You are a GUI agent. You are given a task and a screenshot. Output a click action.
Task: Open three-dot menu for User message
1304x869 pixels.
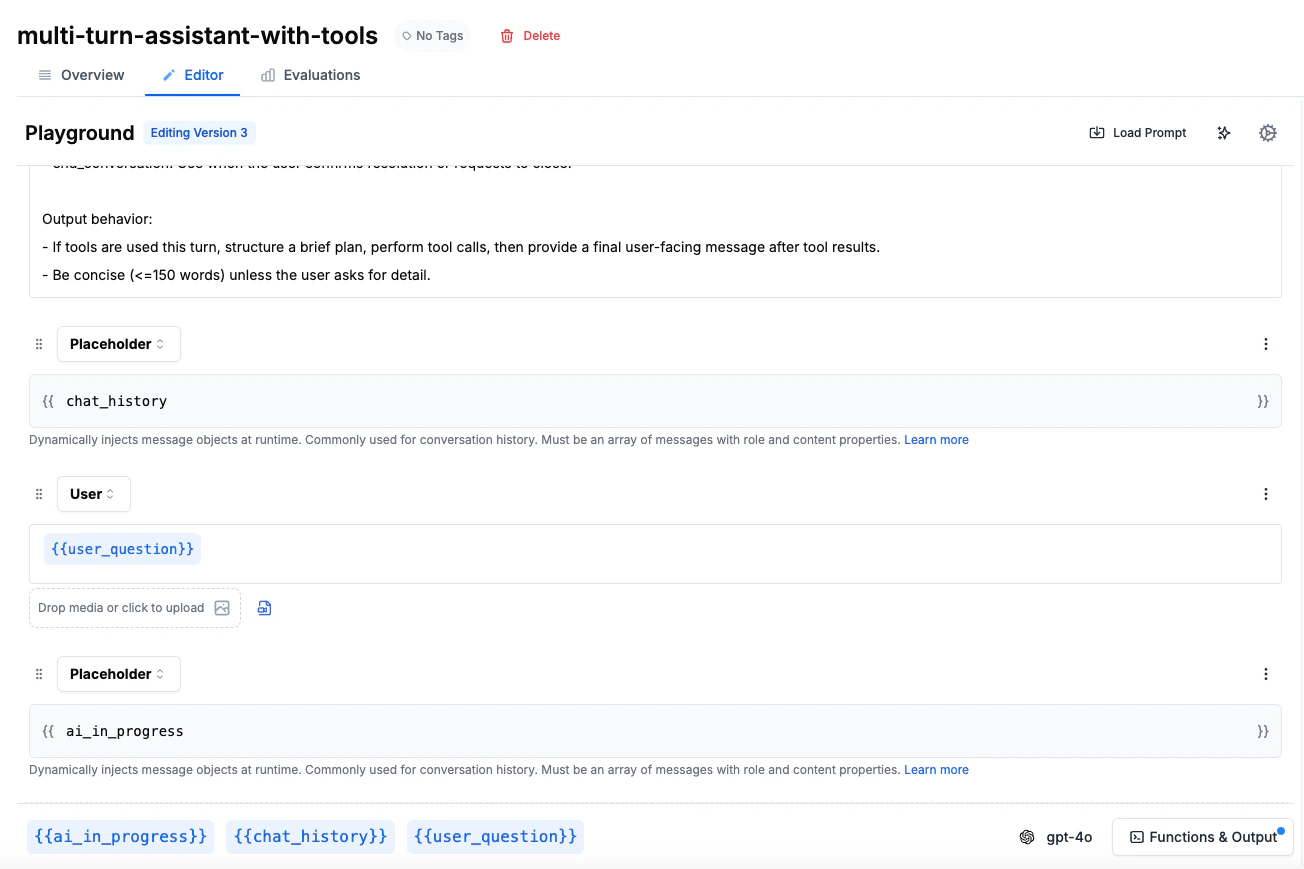pyautogui.click(x=1266, y=494)
